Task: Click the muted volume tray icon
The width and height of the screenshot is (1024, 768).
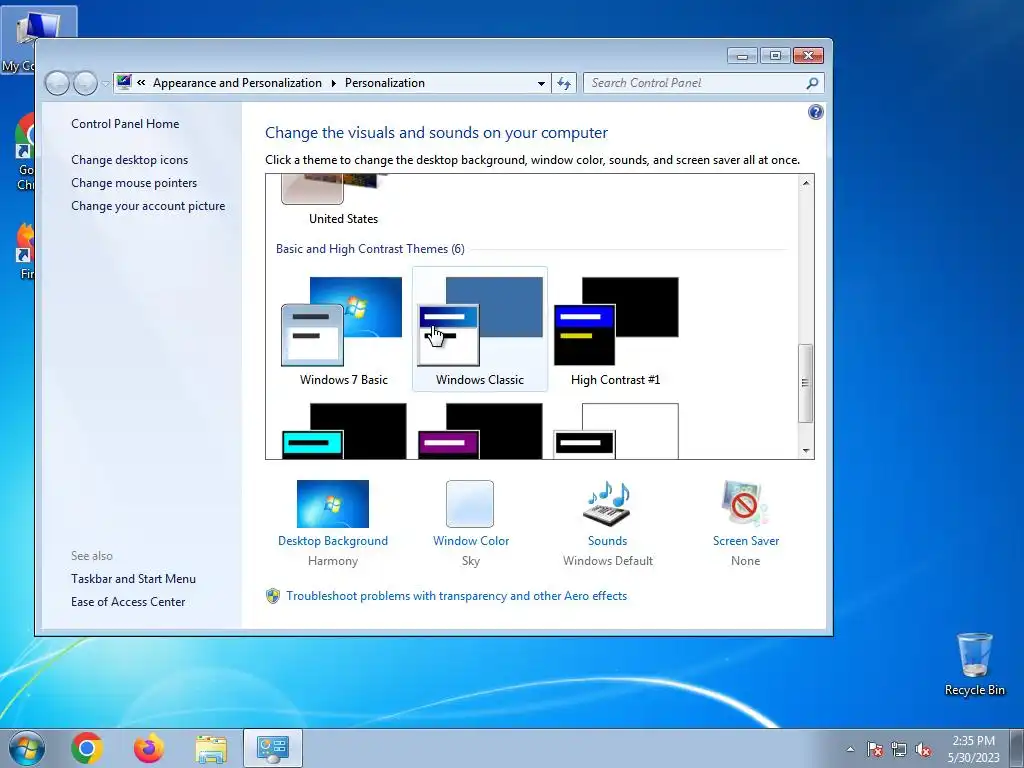Action: click(x=923, y=749)
